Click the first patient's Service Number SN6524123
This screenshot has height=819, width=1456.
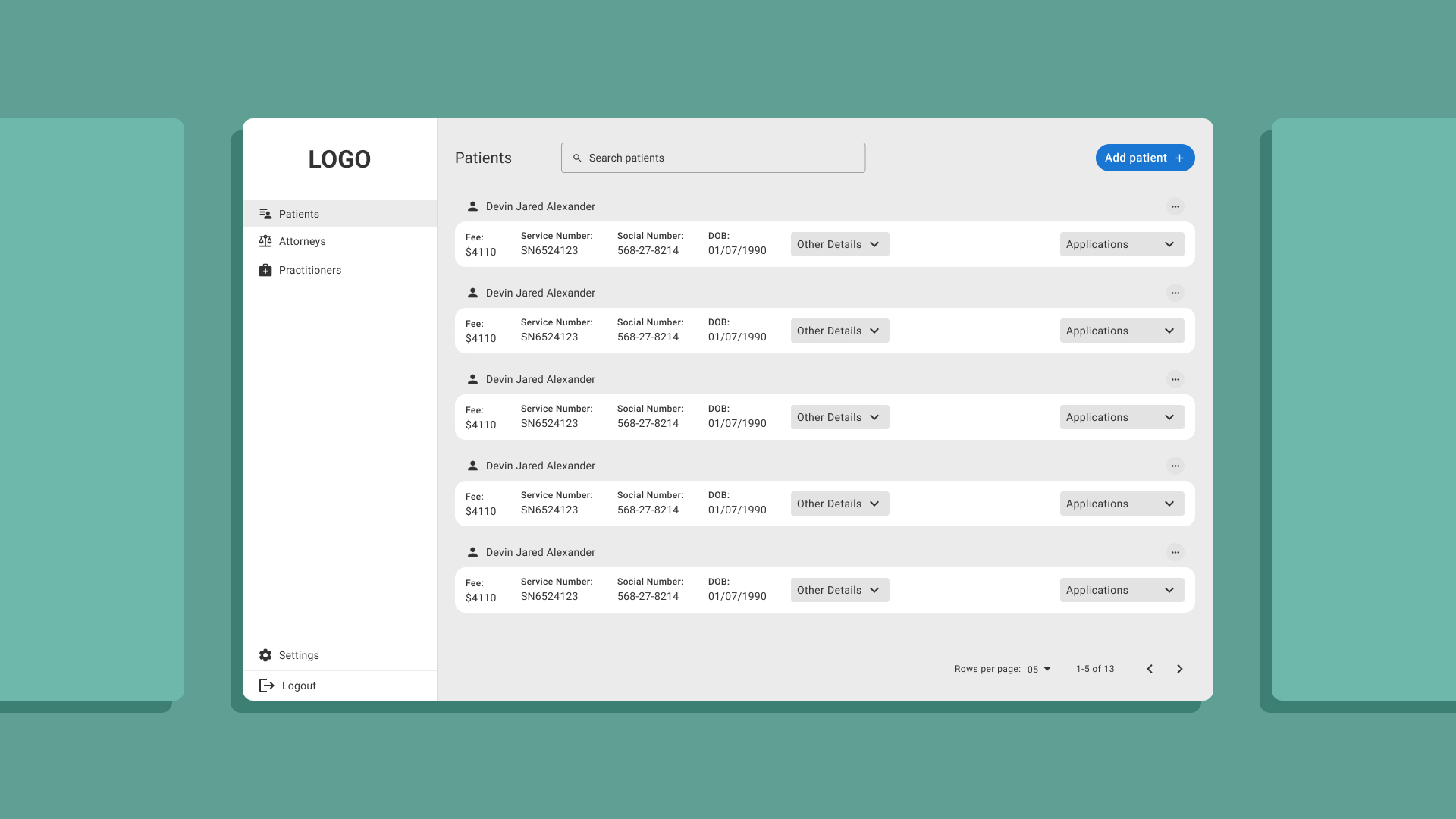coord(550,250)
